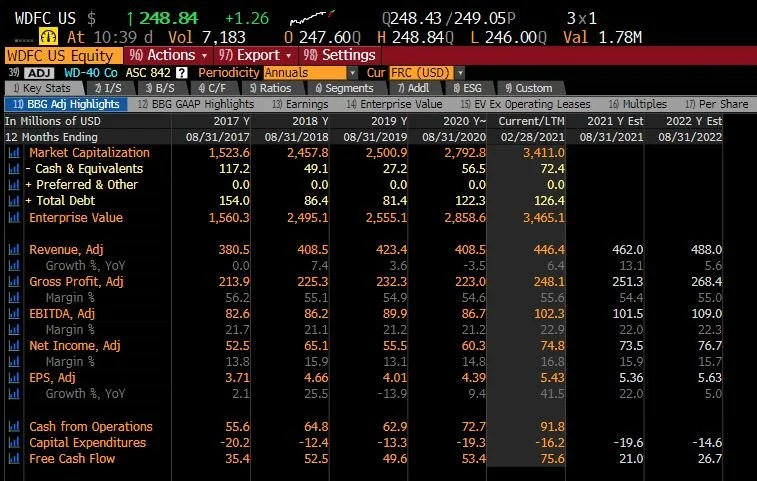Image resolution: width=757 pixels, height=481 pixels.
Task: Open chart icon for Revenue, Adj row
Action: (x=14, y=250)
